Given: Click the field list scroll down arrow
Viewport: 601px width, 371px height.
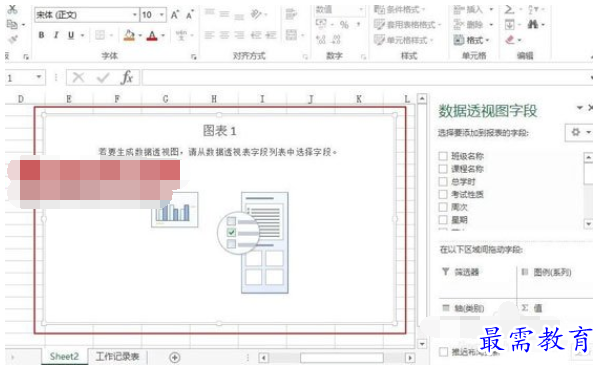Looking at the screenshot, I should point(588,224).
